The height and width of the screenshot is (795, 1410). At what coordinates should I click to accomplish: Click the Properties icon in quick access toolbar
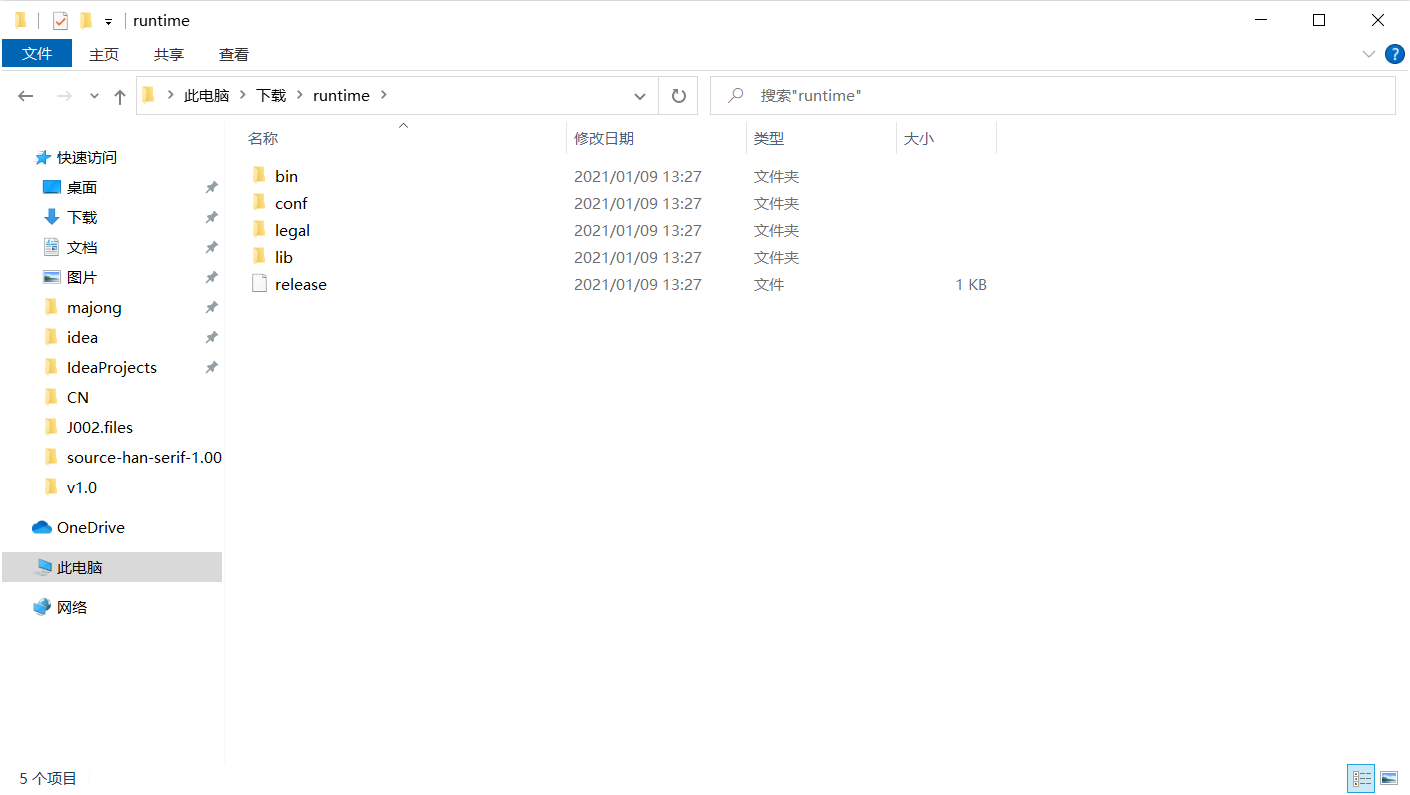pyautogui.click(x=60, y=20)
